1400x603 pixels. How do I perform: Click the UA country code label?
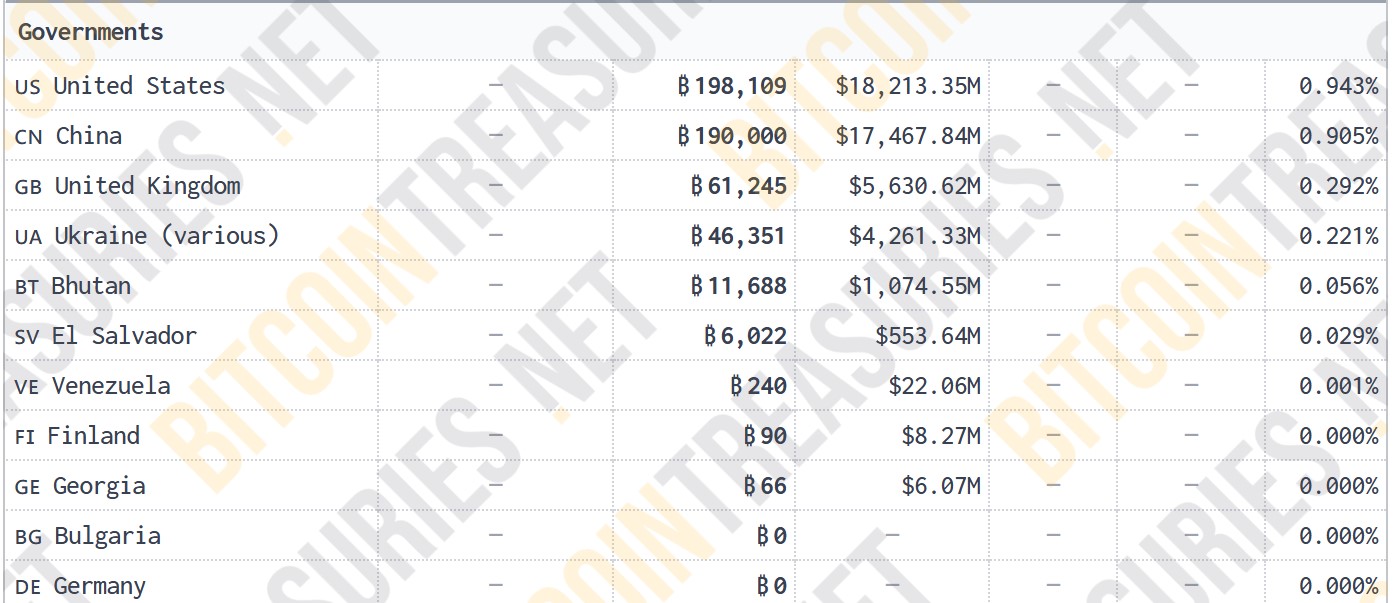(x=28, y=238)
